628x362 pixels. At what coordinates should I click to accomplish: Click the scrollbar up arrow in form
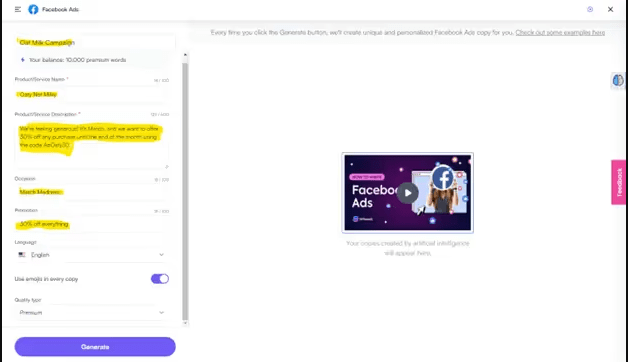185,55
